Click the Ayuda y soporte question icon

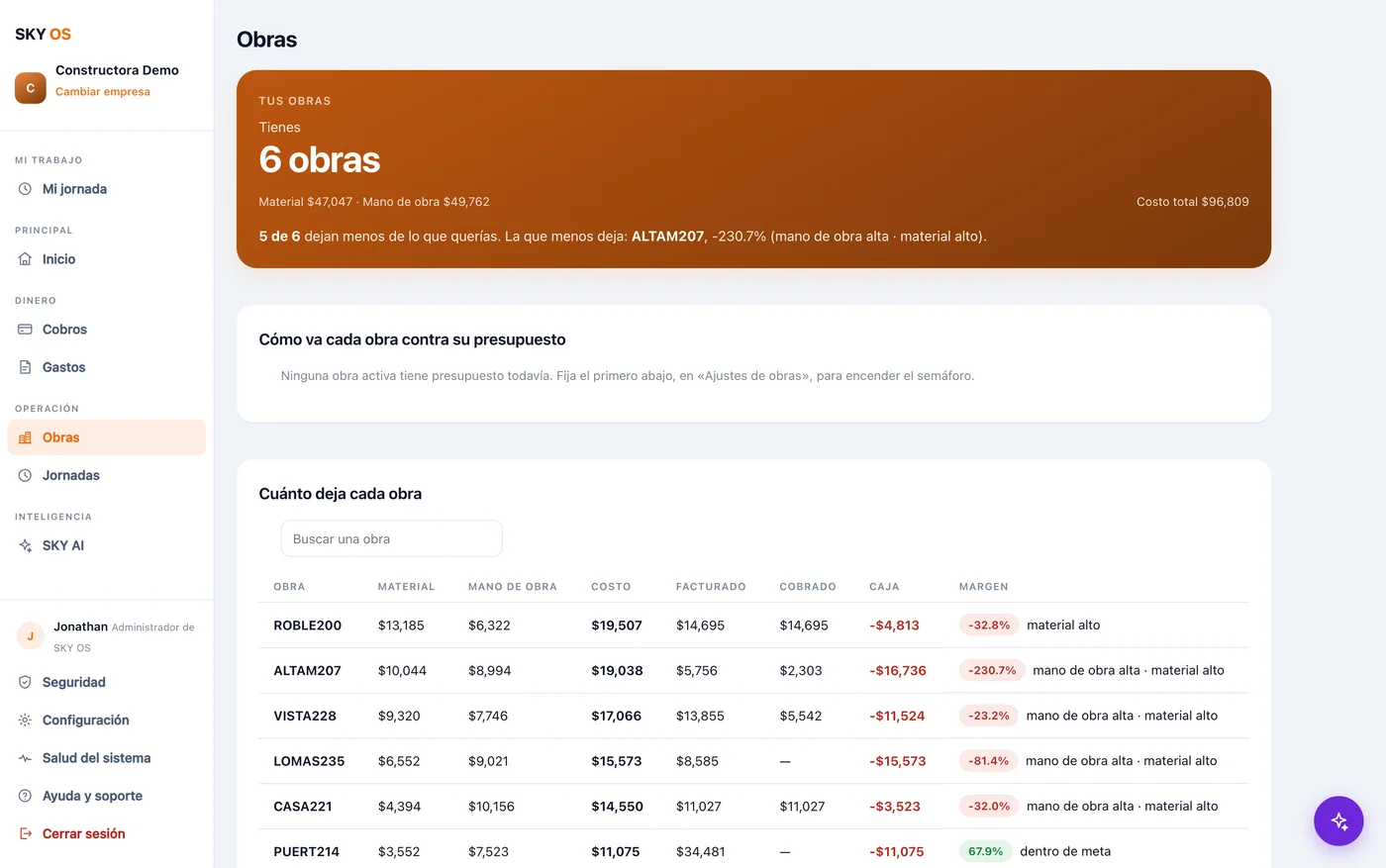[x=25, y=796]
